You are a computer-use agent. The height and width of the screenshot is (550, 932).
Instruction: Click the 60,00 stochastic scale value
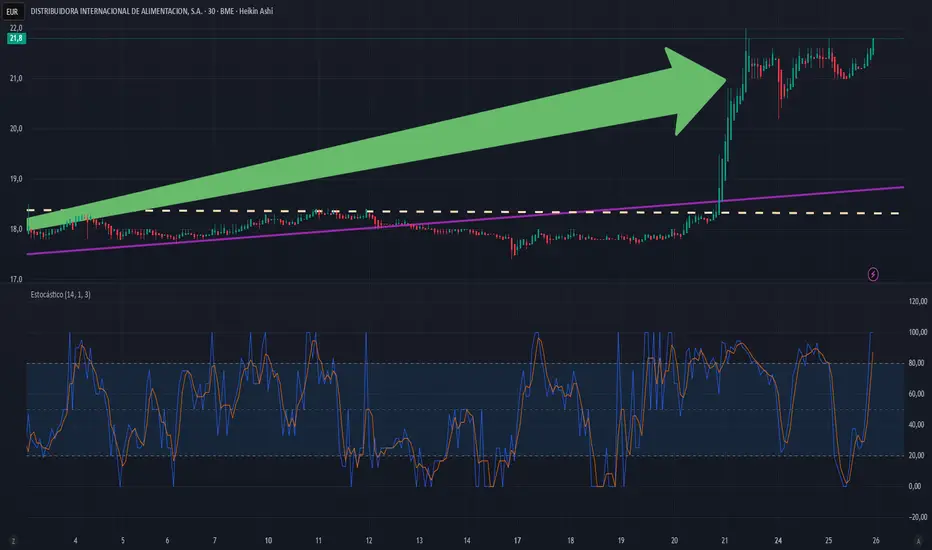[917, 394]
